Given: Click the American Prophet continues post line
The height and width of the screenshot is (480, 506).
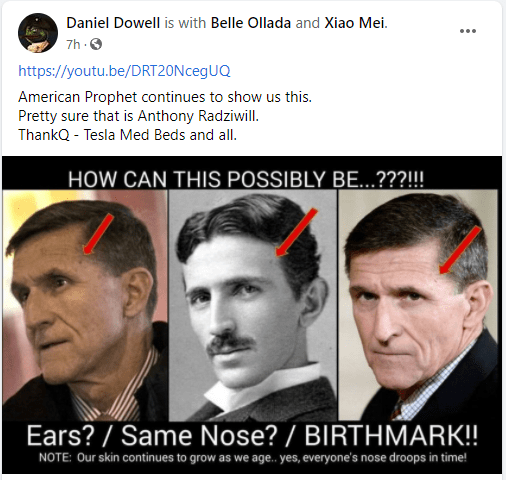Looking at the screenshot, I should (x=165, y=97).
